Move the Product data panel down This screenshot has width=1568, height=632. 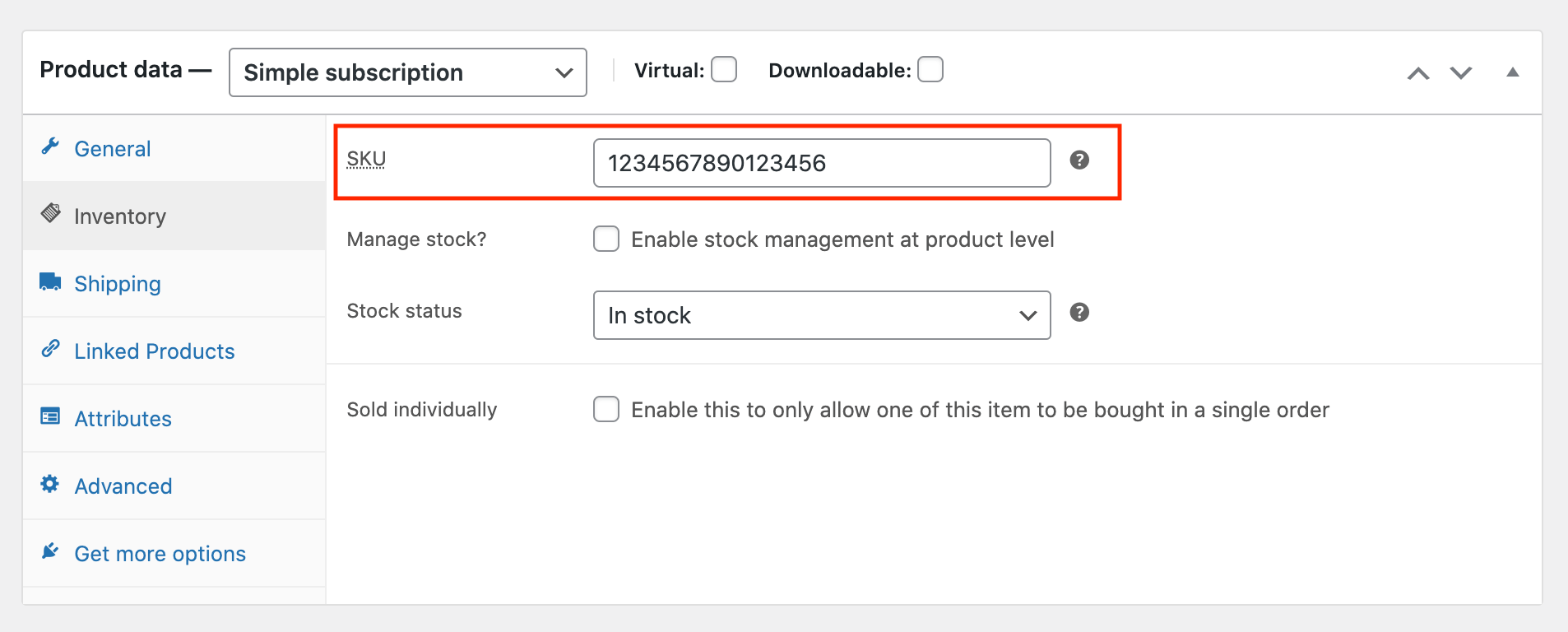coord(1461,73)
